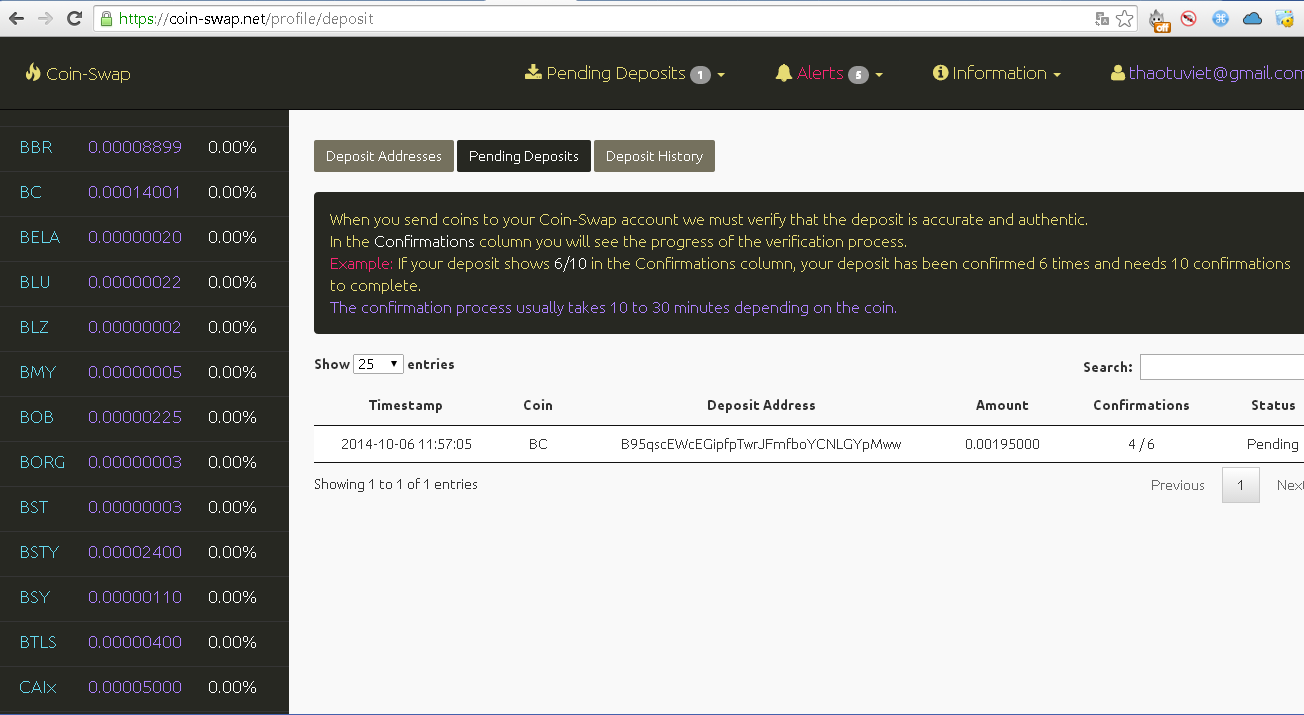Sort by the Coin column header

(x=538, y=405)
